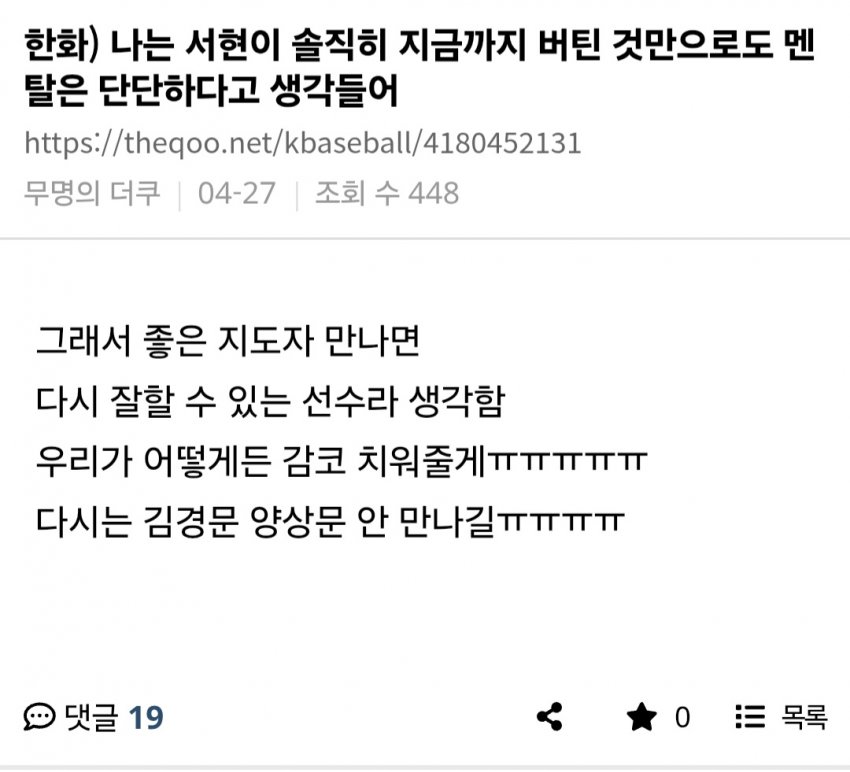Click the horizontal divider below the post header
Screen dimensions: 850x772
[x=425, y=238]
